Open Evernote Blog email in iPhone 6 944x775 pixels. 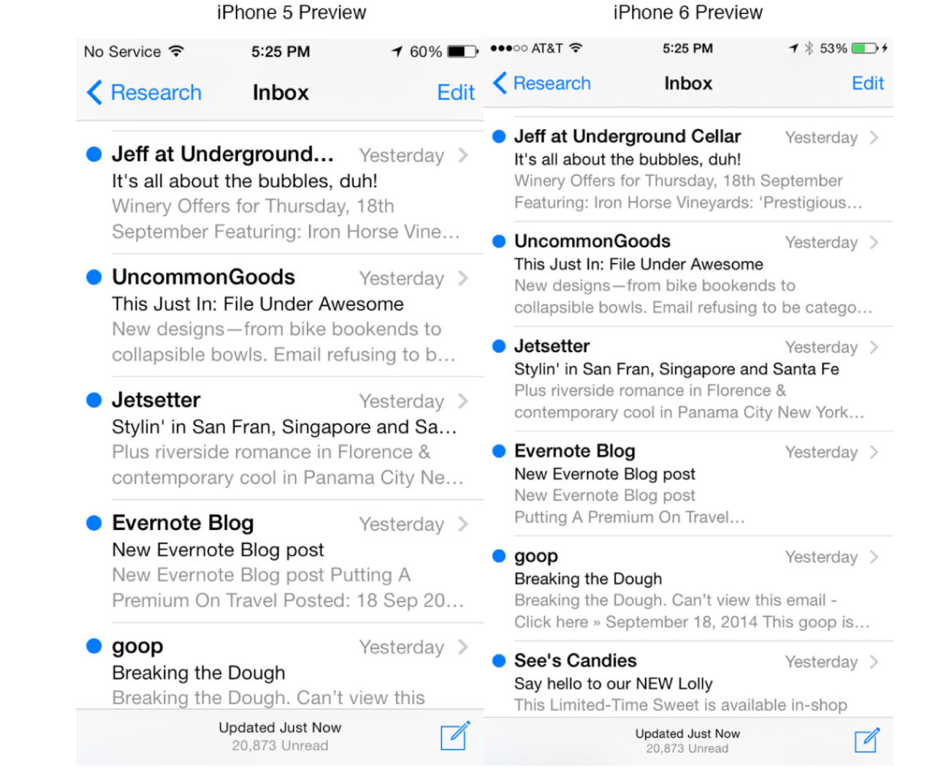688,484
